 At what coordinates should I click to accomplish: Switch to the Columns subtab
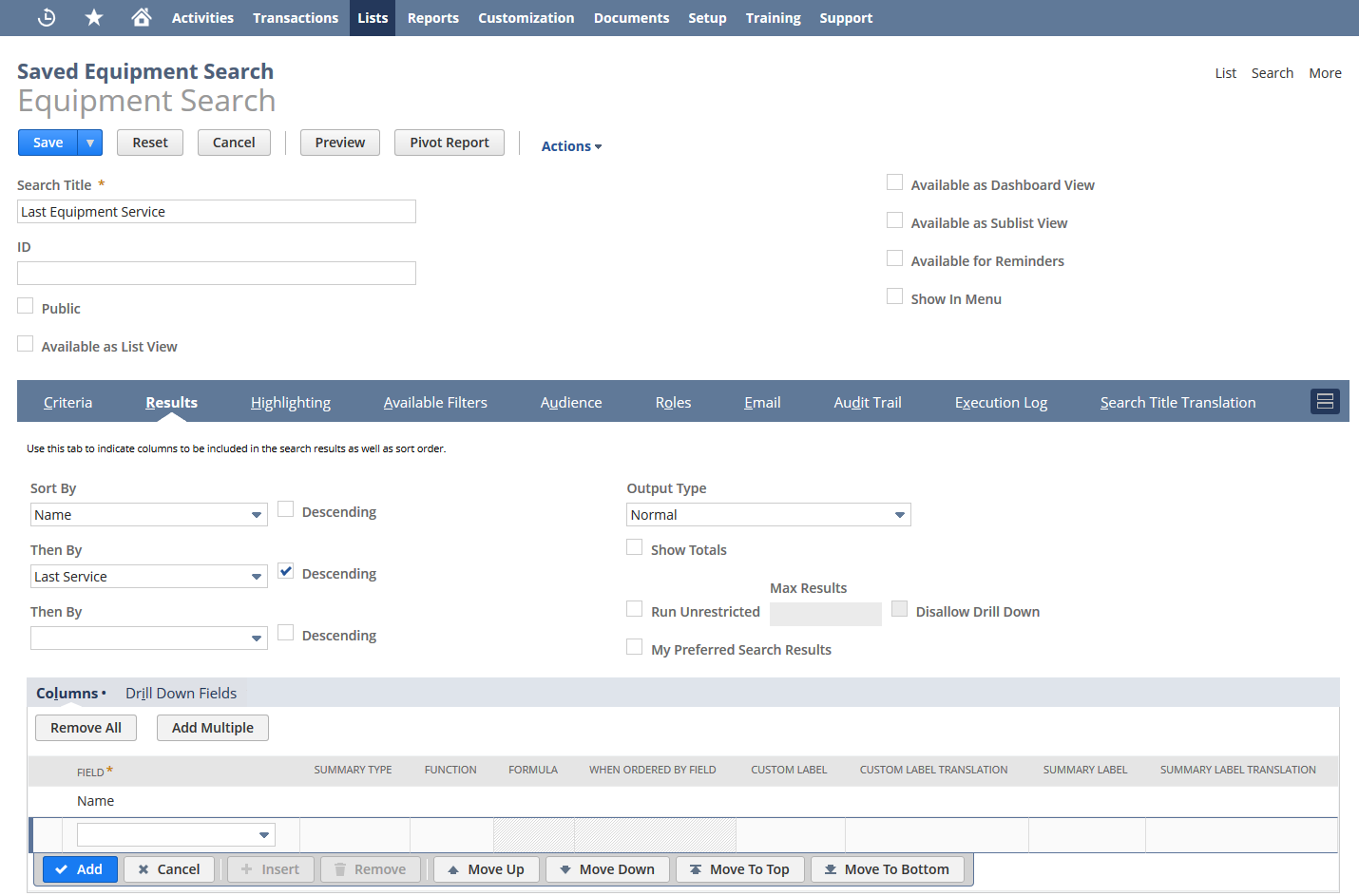coord(67,694)
